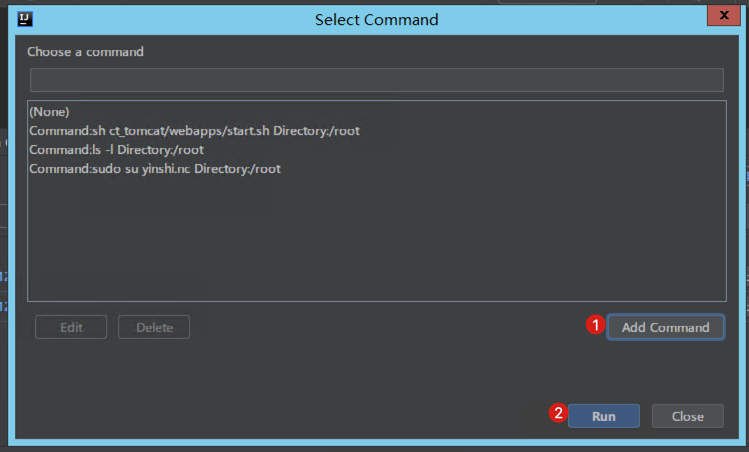Click the "Select Command" dialog title text

(x=376, y=19)
